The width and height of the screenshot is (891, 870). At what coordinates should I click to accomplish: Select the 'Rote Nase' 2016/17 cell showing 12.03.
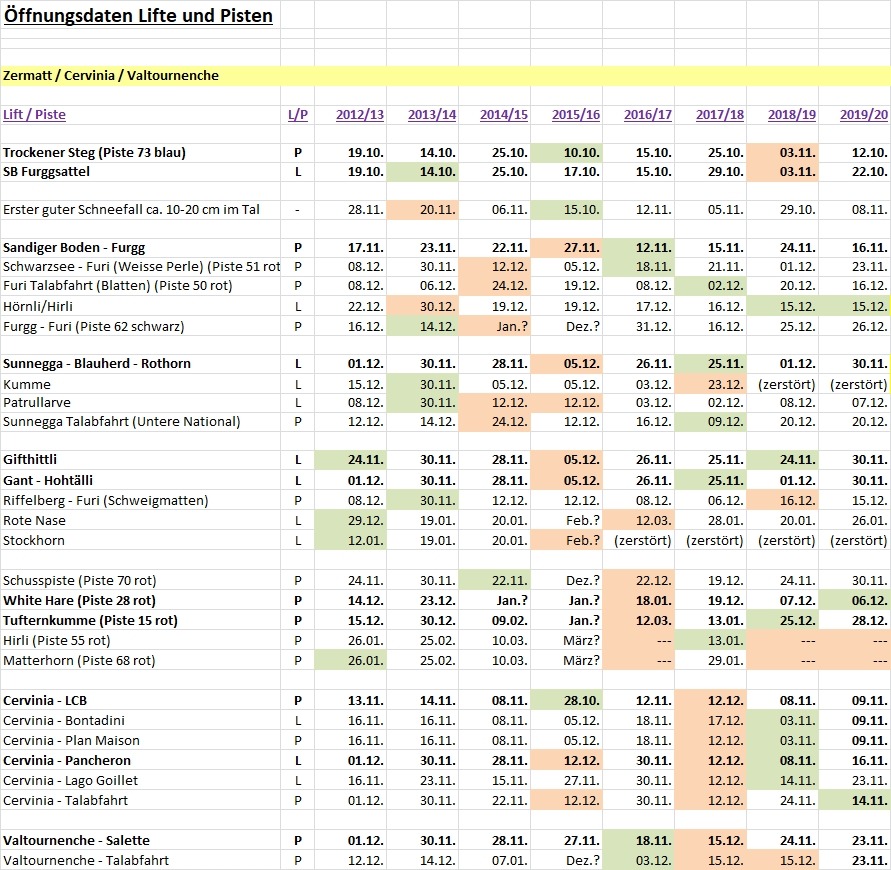tap(648, 520)
